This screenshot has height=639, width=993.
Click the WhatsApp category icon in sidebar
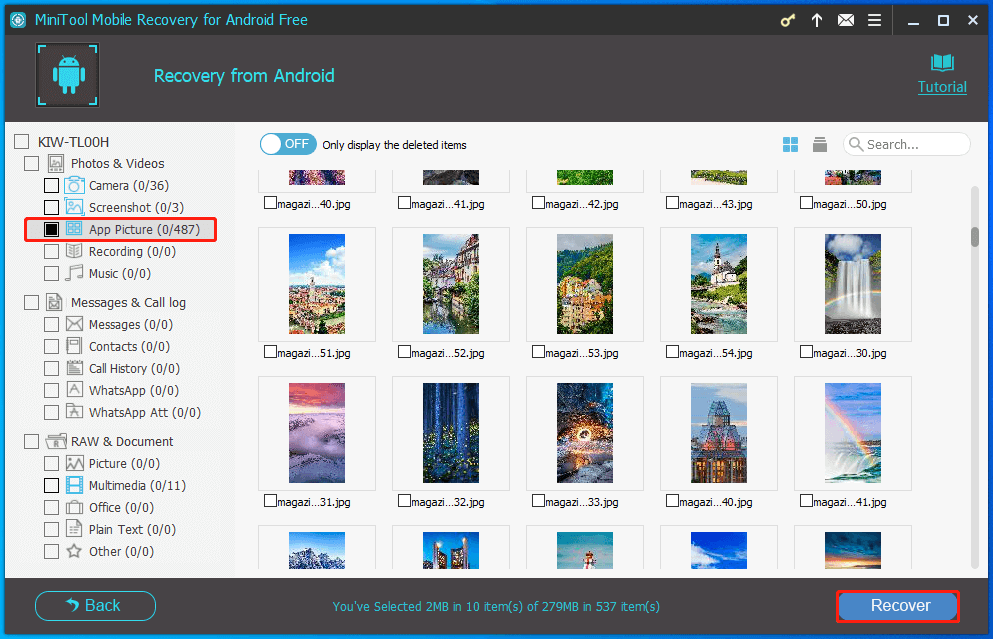tap(75, 390)
